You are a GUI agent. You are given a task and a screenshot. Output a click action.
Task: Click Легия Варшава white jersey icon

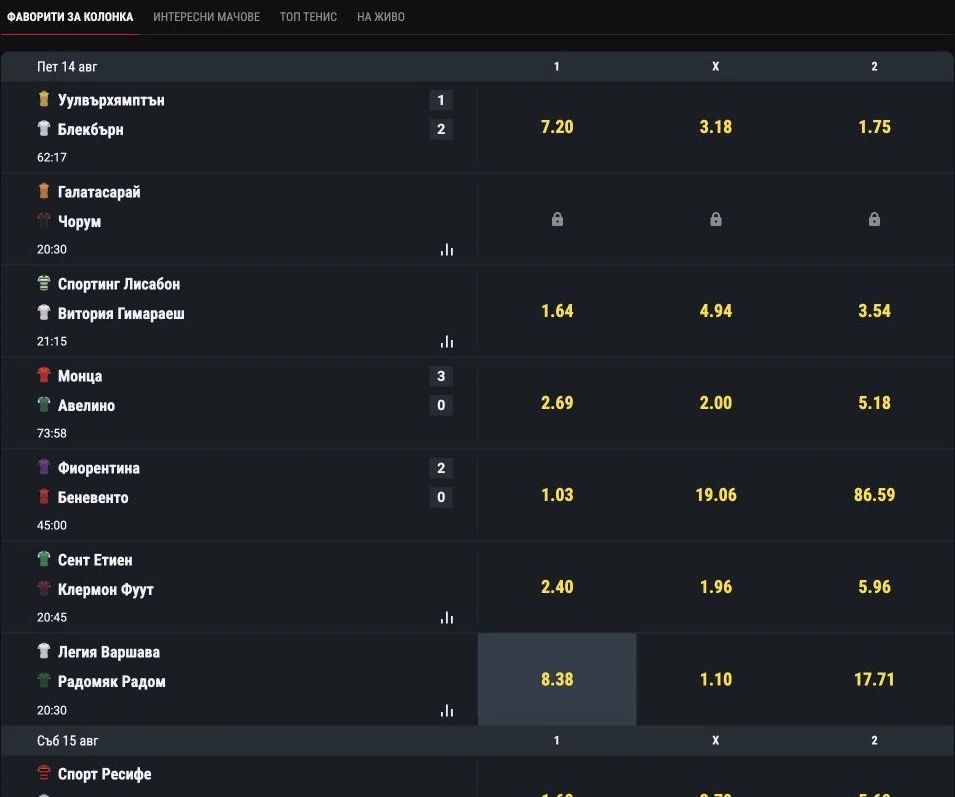tap(44, 651)
